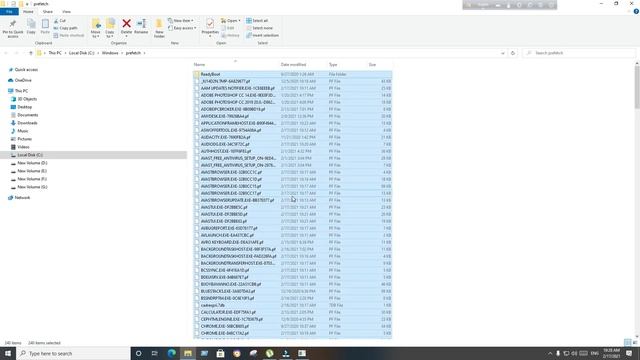Open Documents in navigation pane
This screenshot has width=640, height=360.
(x=27, y=115)
